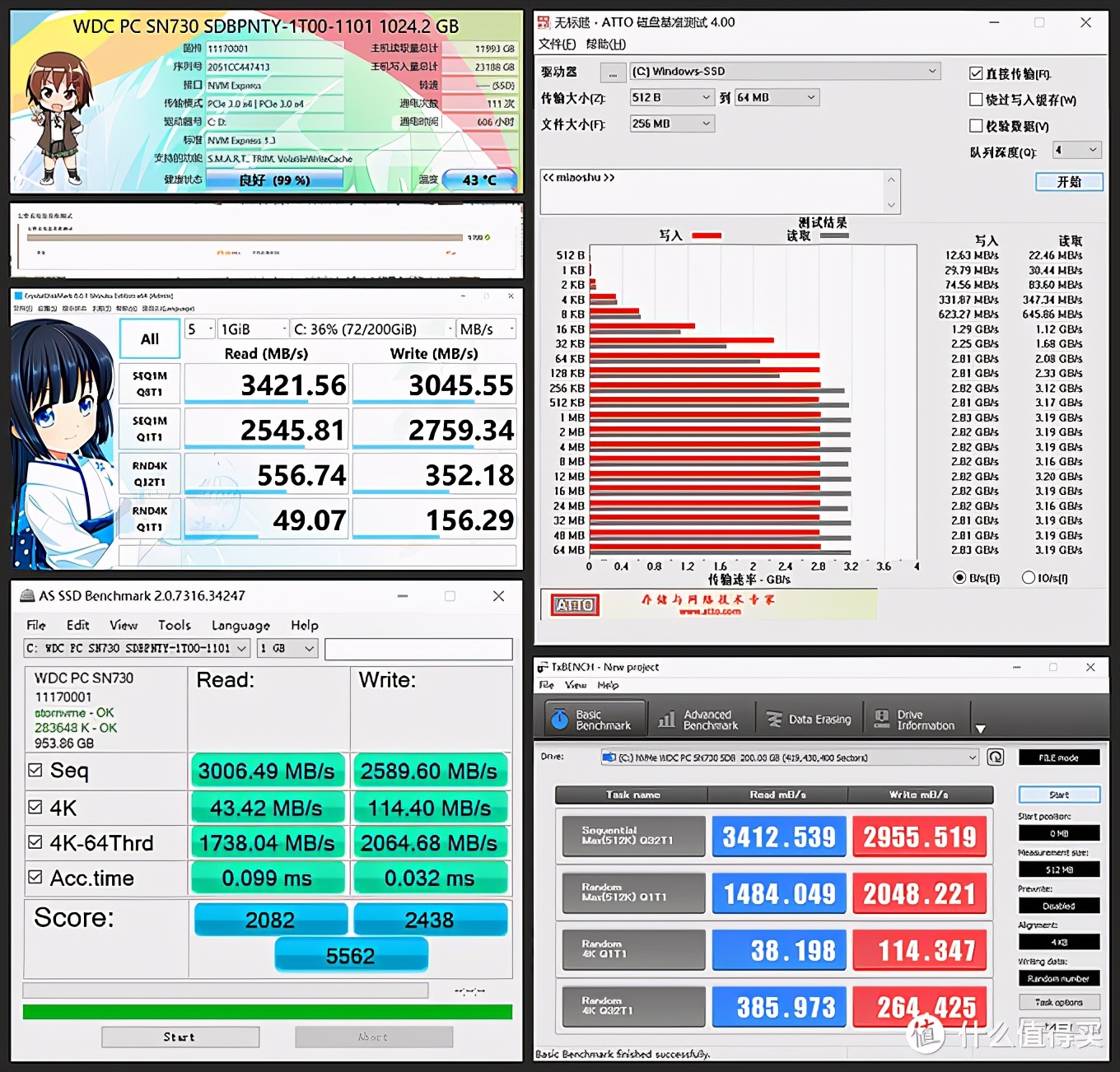Open ATTO 512 B transfer size dropdown
Image resolution: width=1120 pixels, height=1072 pixels.
tap(672, 97)
